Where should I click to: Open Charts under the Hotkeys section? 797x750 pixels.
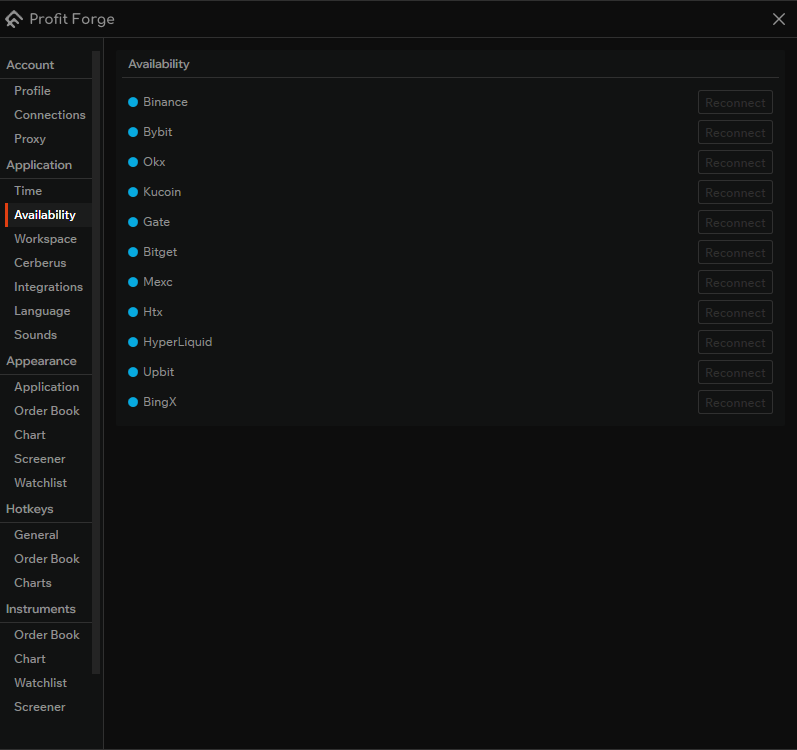click(x=46, y=583)
